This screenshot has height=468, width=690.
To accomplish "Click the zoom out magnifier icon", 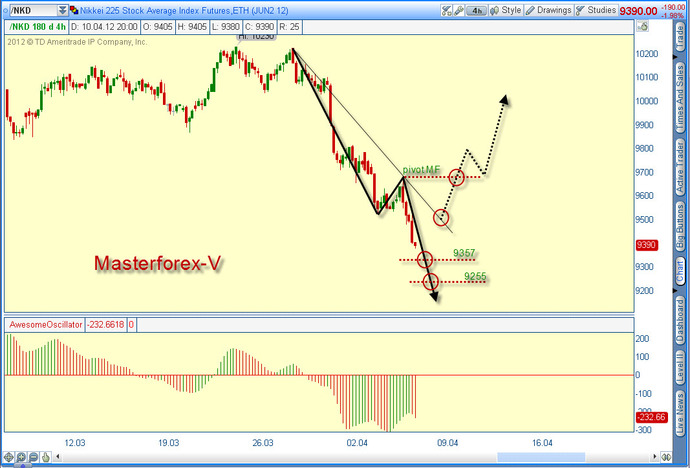I will click(x=33, y=457).
